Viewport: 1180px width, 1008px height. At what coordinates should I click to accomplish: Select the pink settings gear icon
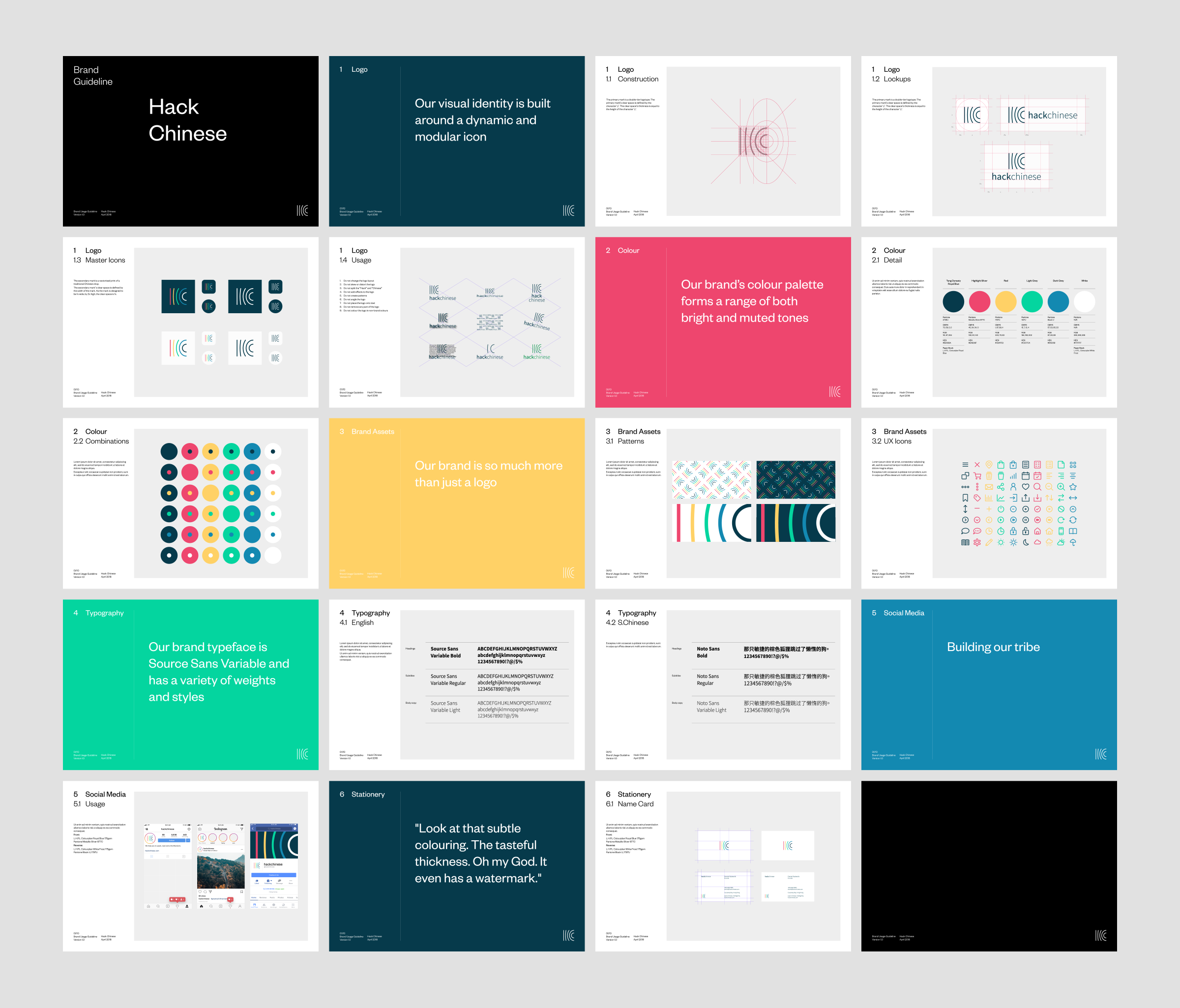coord(977,543)
